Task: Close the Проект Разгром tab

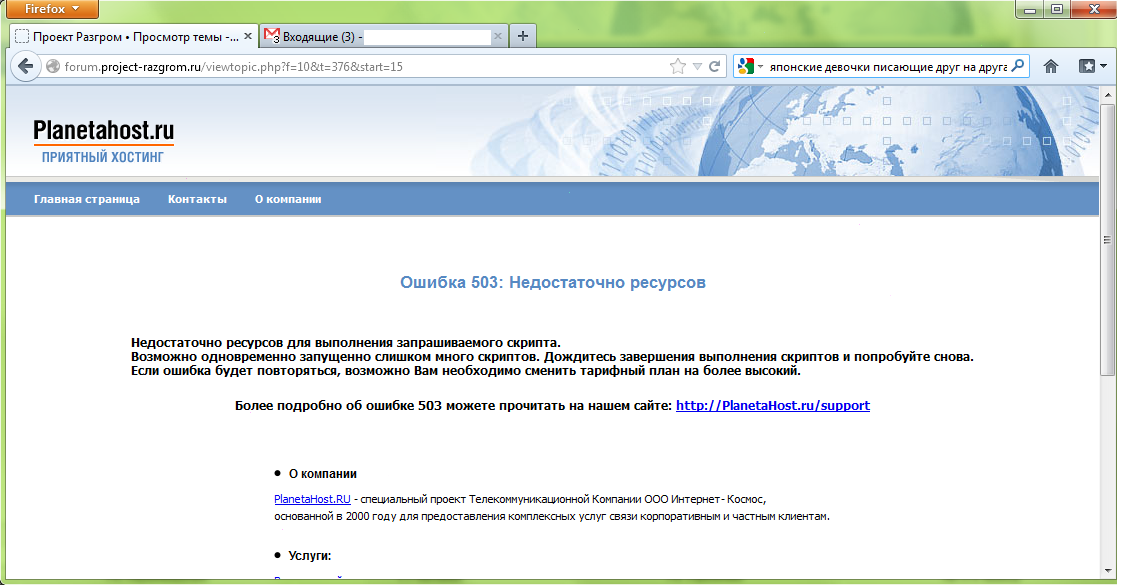Action: (247, 36)
